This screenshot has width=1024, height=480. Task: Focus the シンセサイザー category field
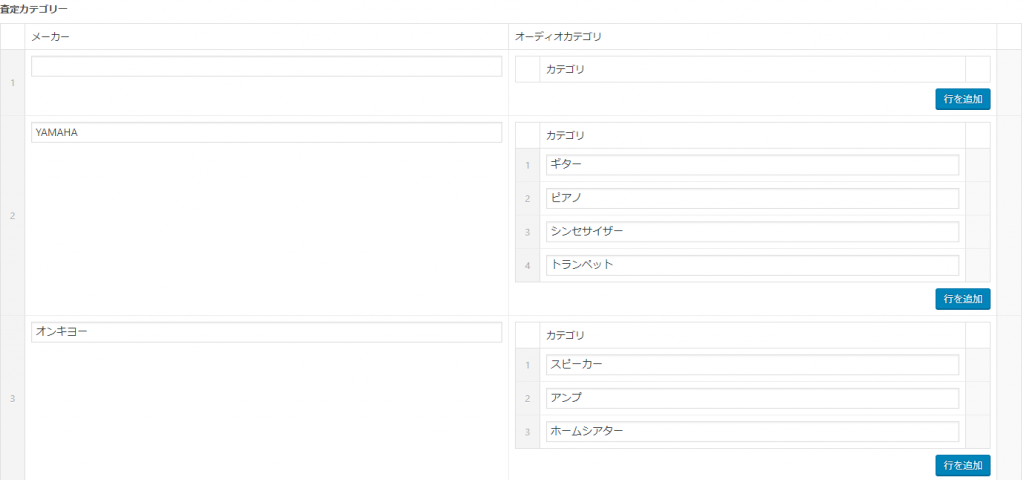(752, 232)
